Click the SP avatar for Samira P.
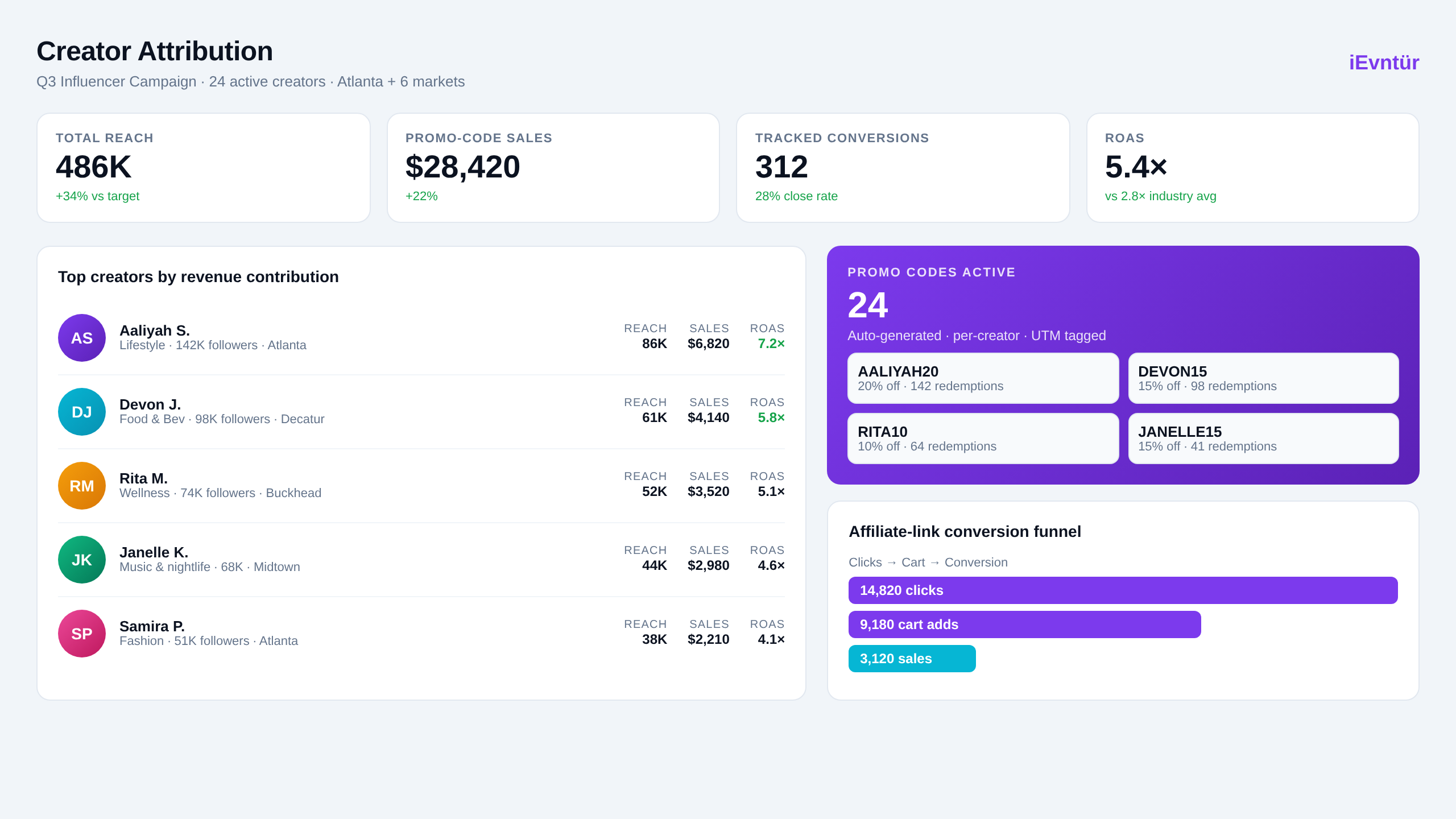This screenshot has height=819, width=1456. (x=82, y=634)
